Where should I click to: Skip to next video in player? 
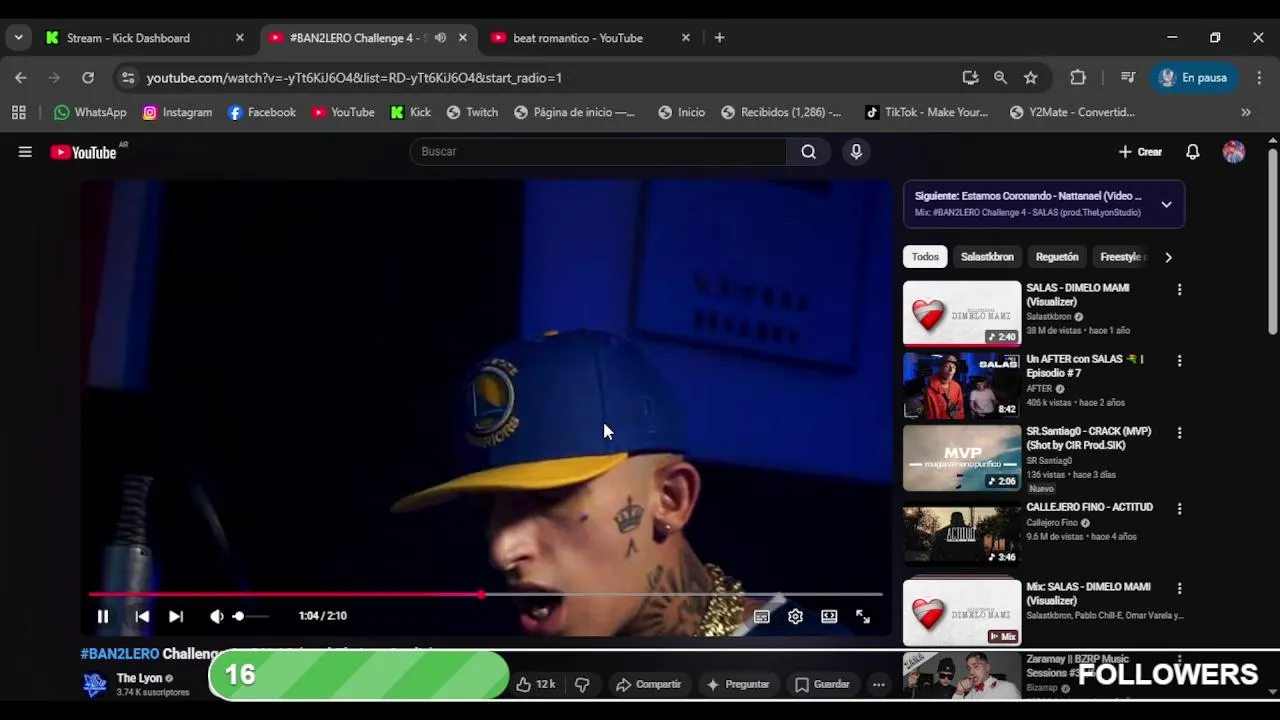176,616
